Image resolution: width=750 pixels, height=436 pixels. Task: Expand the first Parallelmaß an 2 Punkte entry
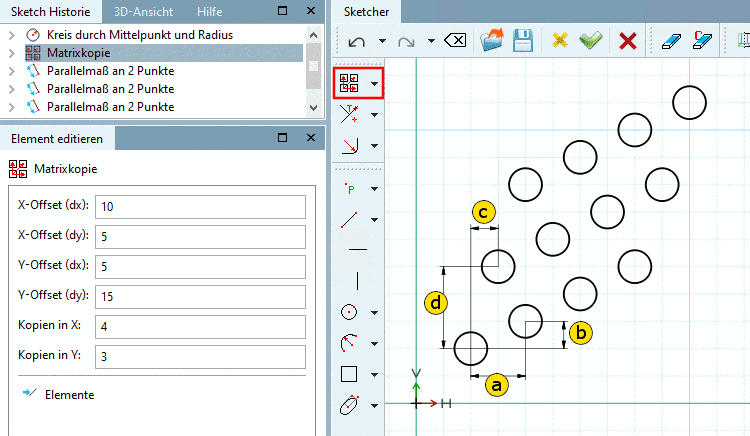coord(11,71)
